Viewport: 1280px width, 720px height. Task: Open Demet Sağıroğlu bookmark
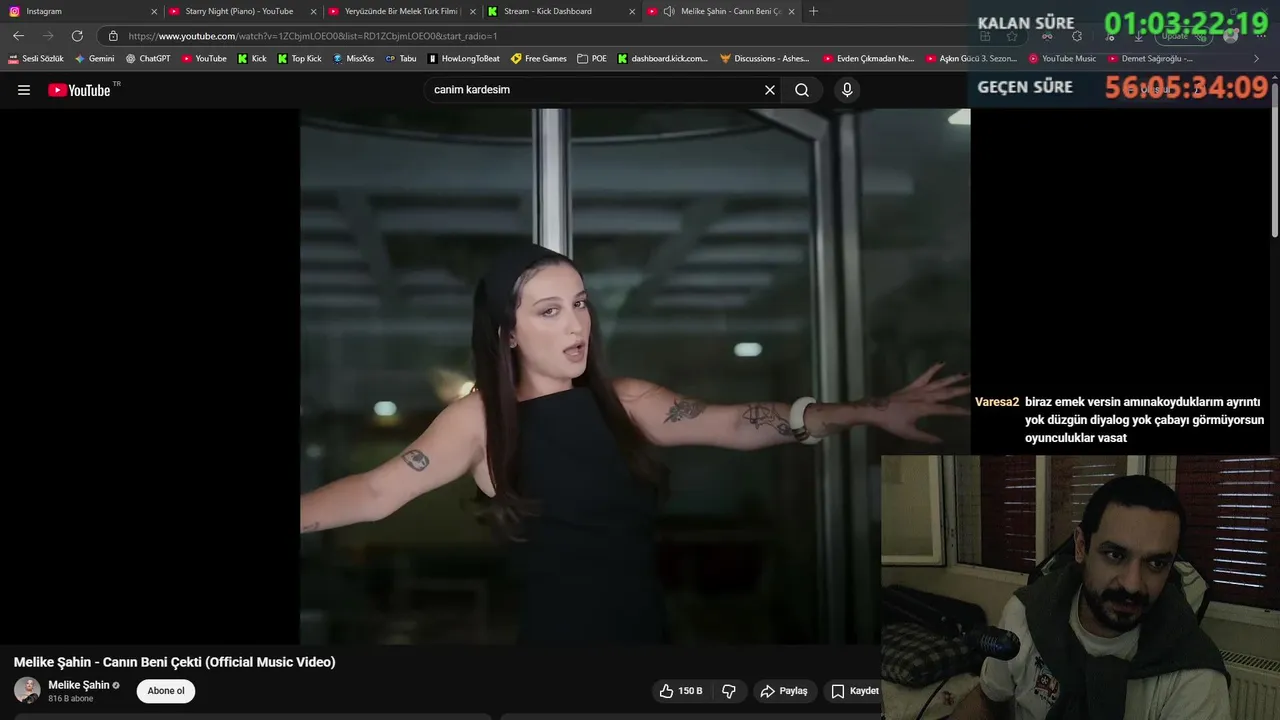(1150, 59)
